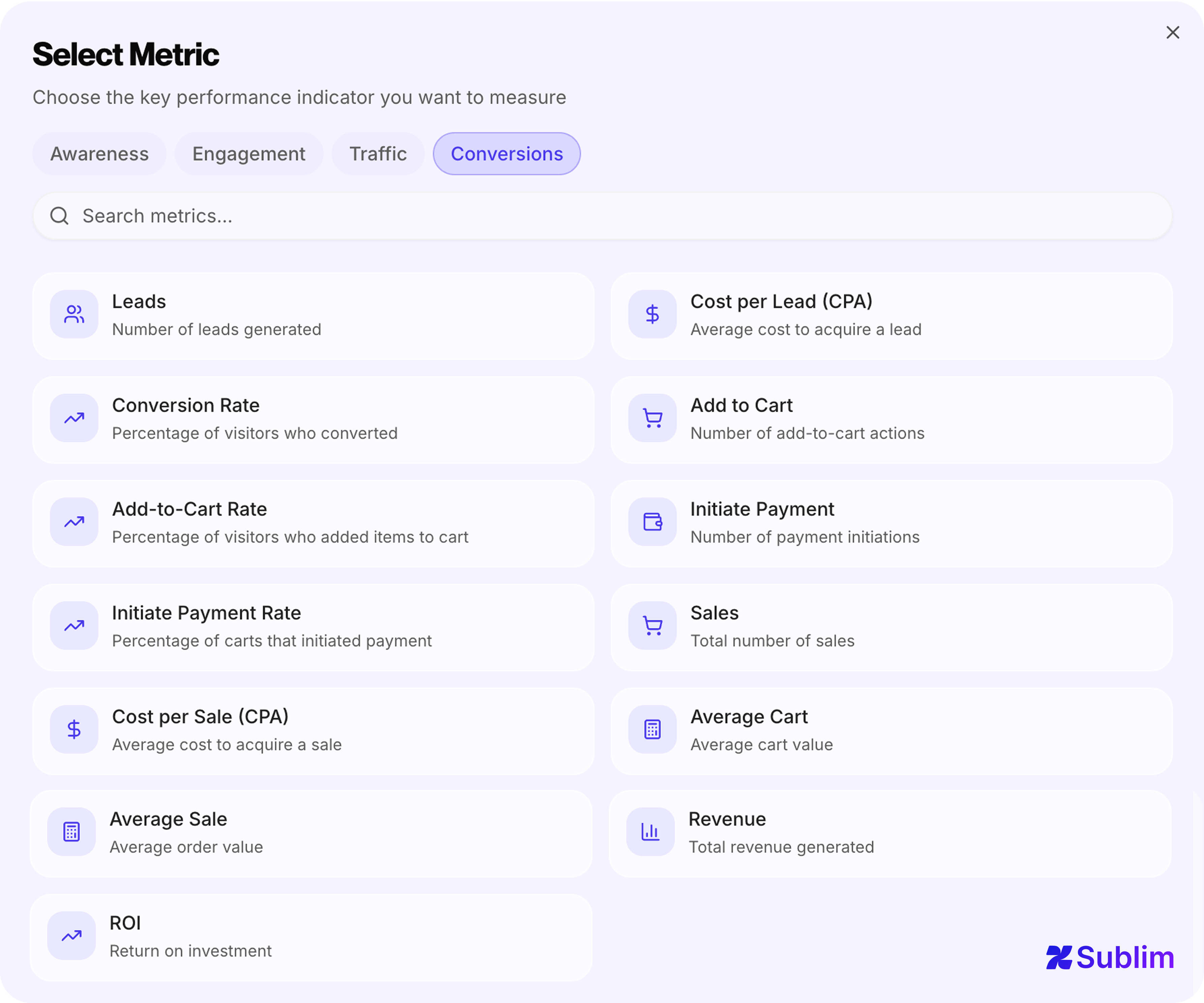Click the magnifier icon in search field
This screenshot has height=1003, width=1204.
click(x=60, y=216)
